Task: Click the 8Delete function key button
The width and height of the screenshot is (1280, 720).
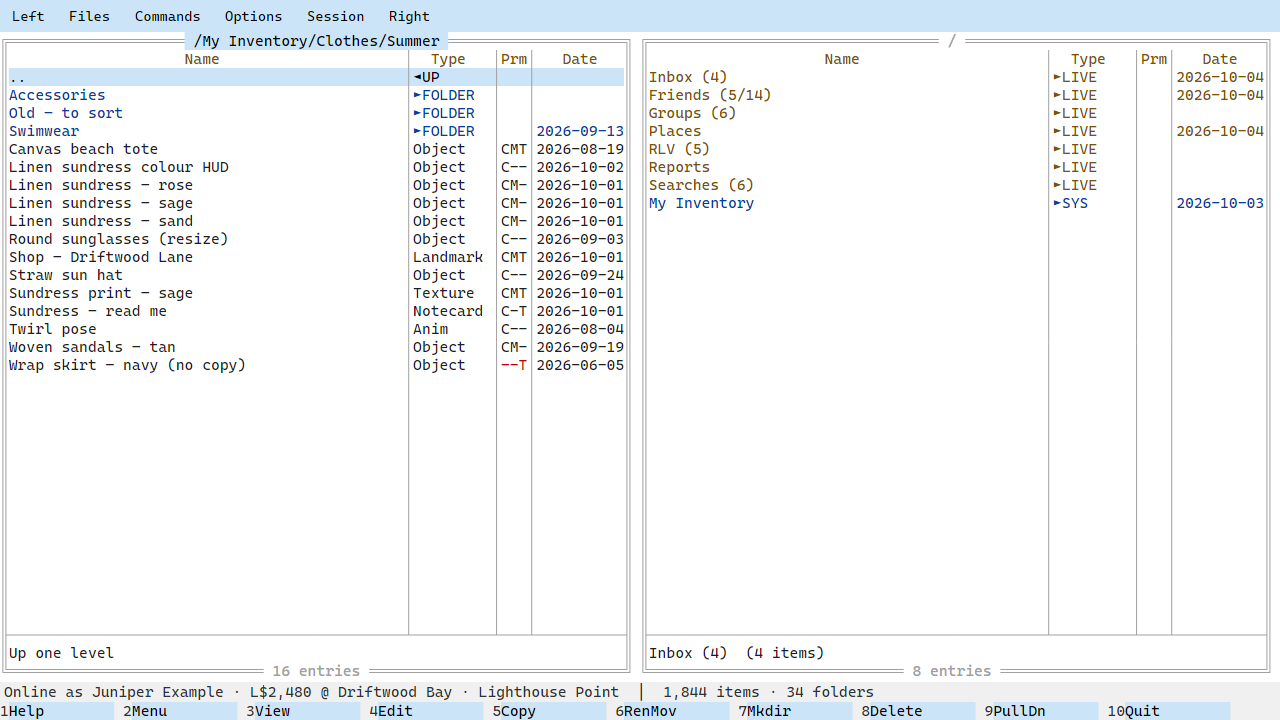Action: pyautogui.click(x=918, y=711)
